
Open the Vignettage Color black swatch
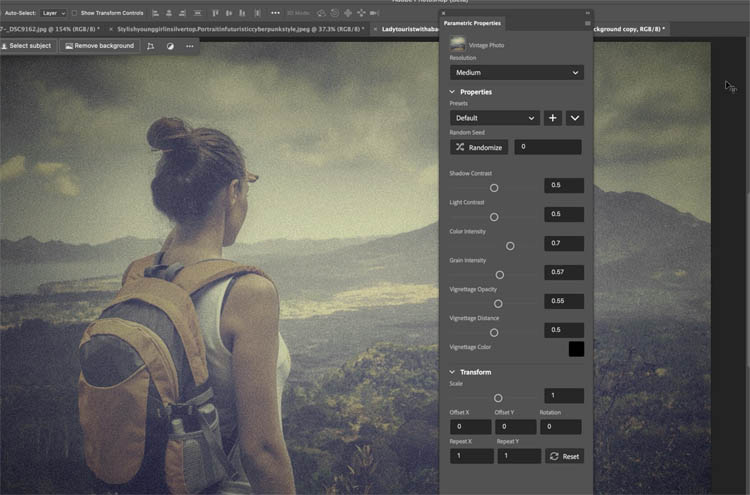click(x=576, y=349)
